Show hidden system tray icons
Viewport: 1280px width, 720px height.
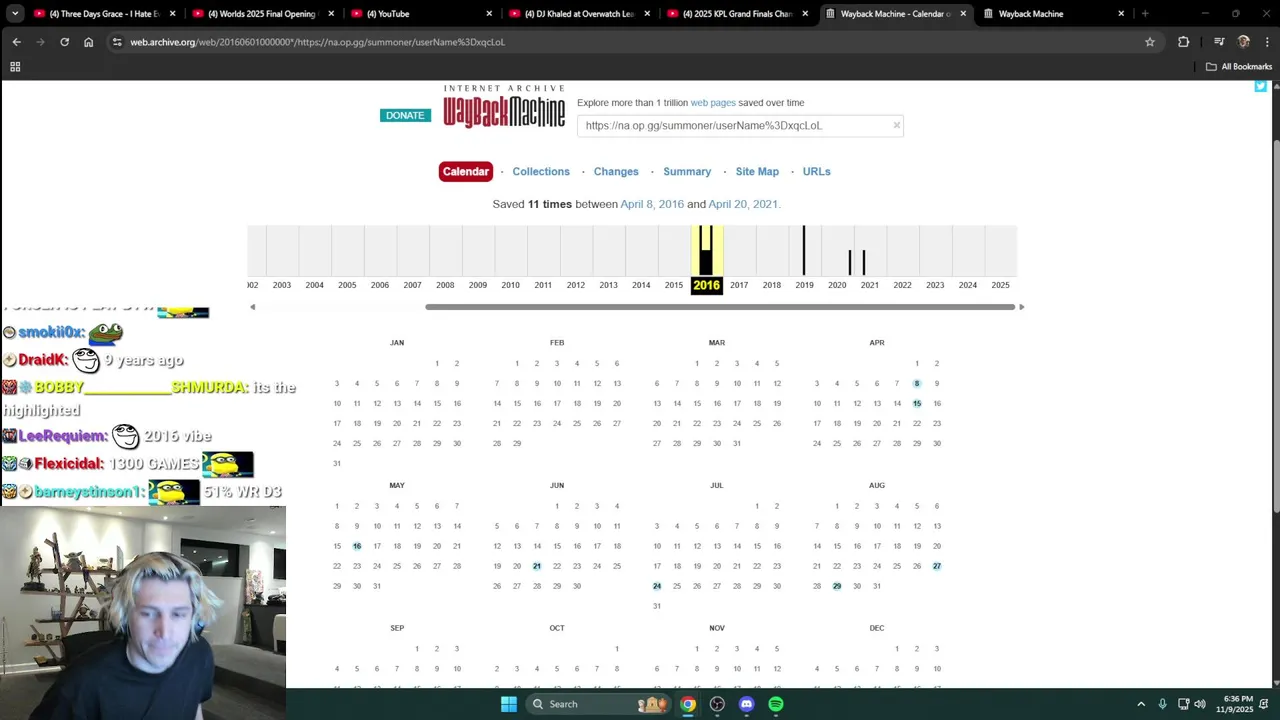point(1141,704)
